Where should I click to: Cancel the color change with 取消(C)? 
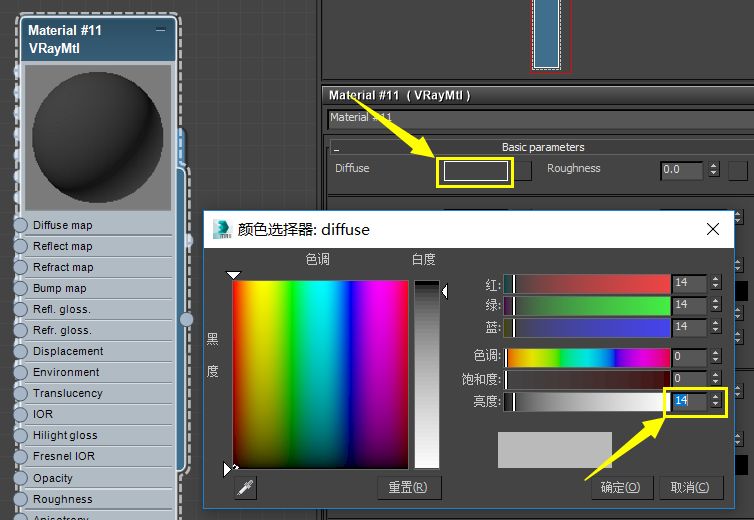(x=690, y=487)
